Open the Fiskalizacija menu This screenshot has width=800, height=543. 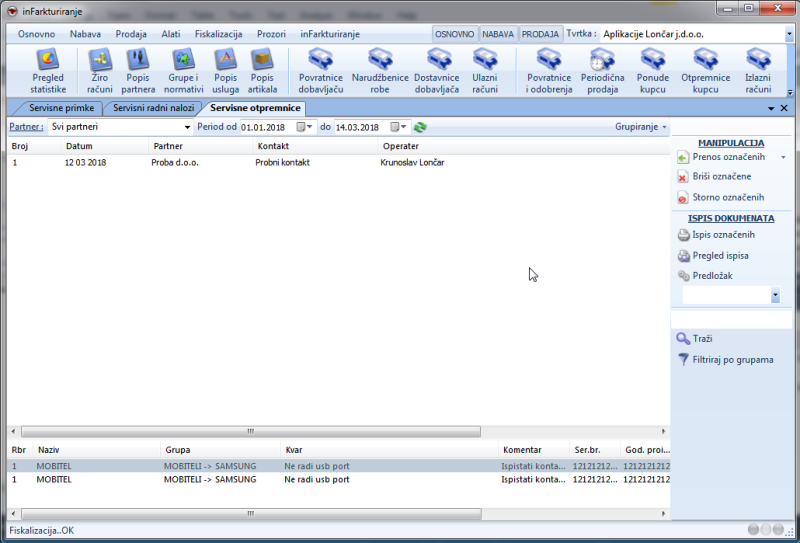(x=218, y=34)
